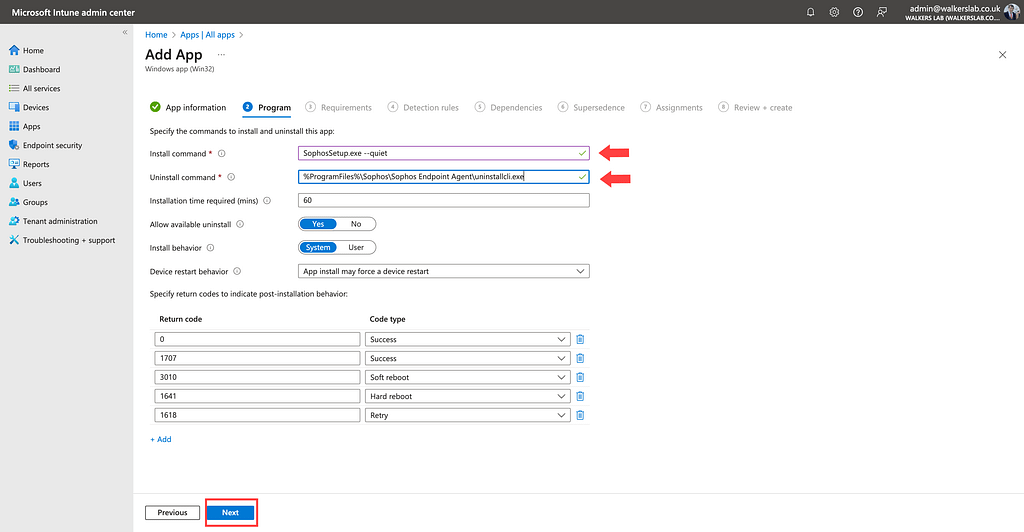Screen dimensions: 1024x532
Task: Set Install behavior to User
Action: [356, 247]
